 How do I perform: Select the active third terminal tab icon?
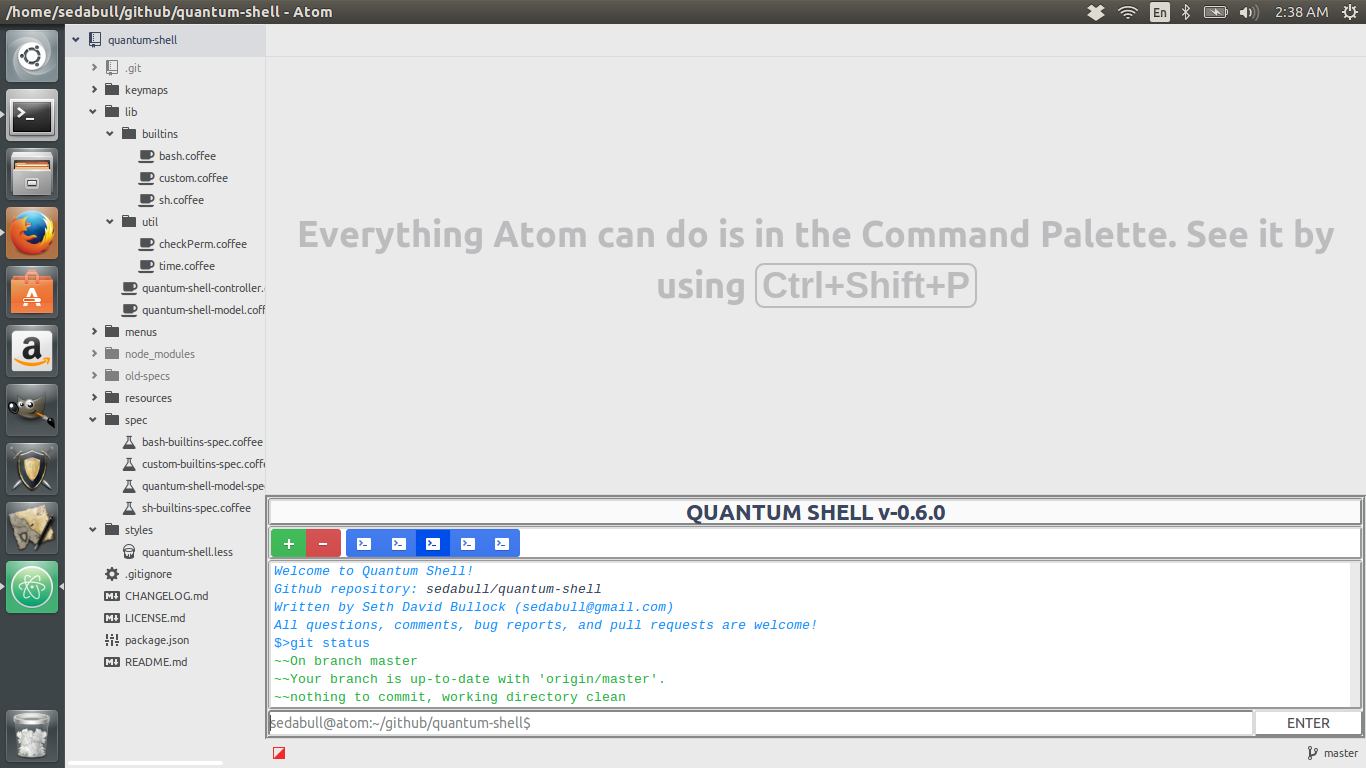[x=432, y=543]
